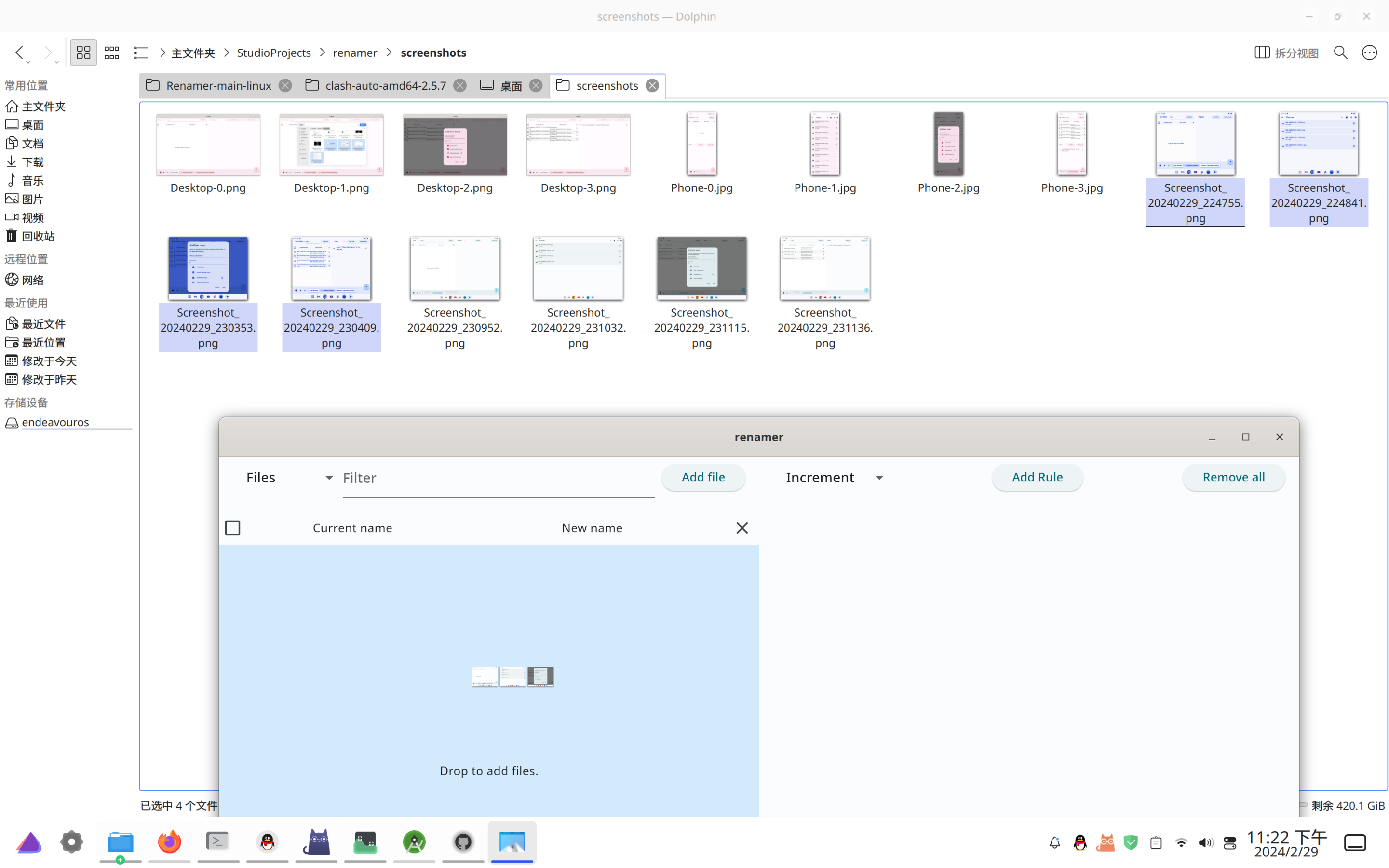The height and width of the screenshot is (868, 1389).
Task: Open GitHub Desktop from the taskbar
Action: (x=463, y=842)
